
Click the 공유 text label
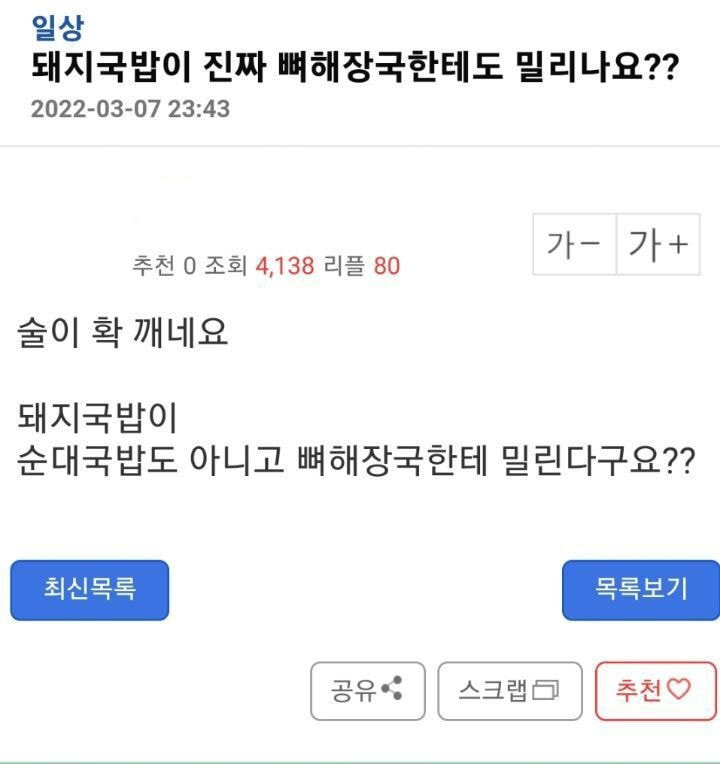coord(355,691)
